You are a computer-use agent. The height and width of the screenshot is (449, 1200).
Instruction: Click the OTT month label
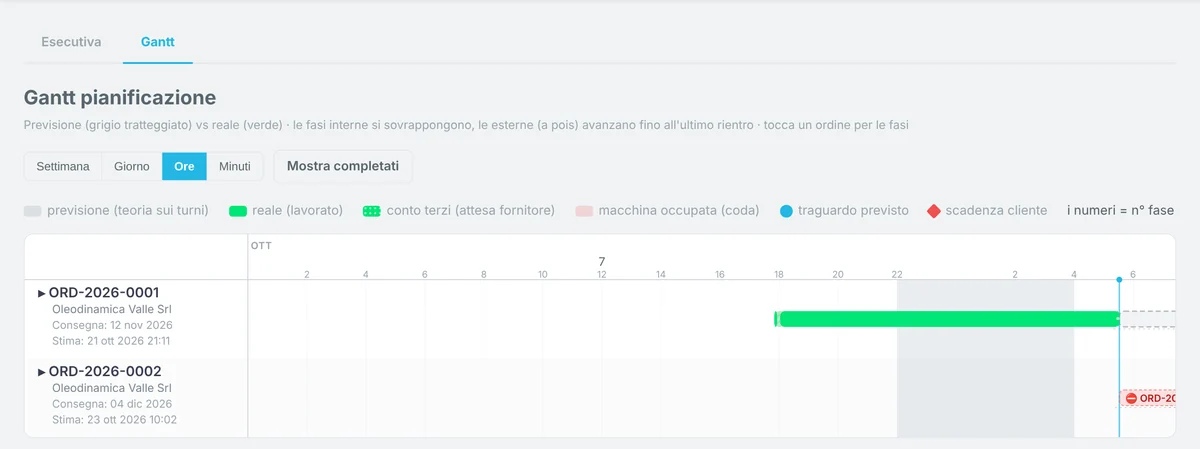point(261,245)
